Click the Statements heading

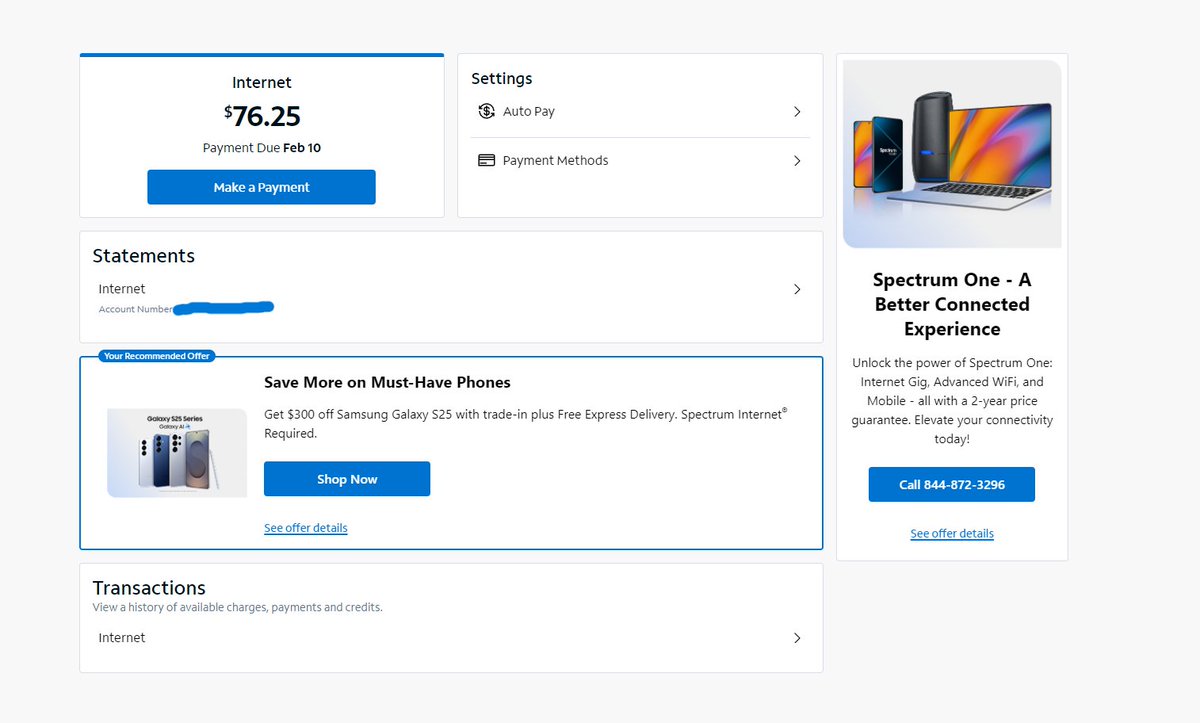pos(144,256)
